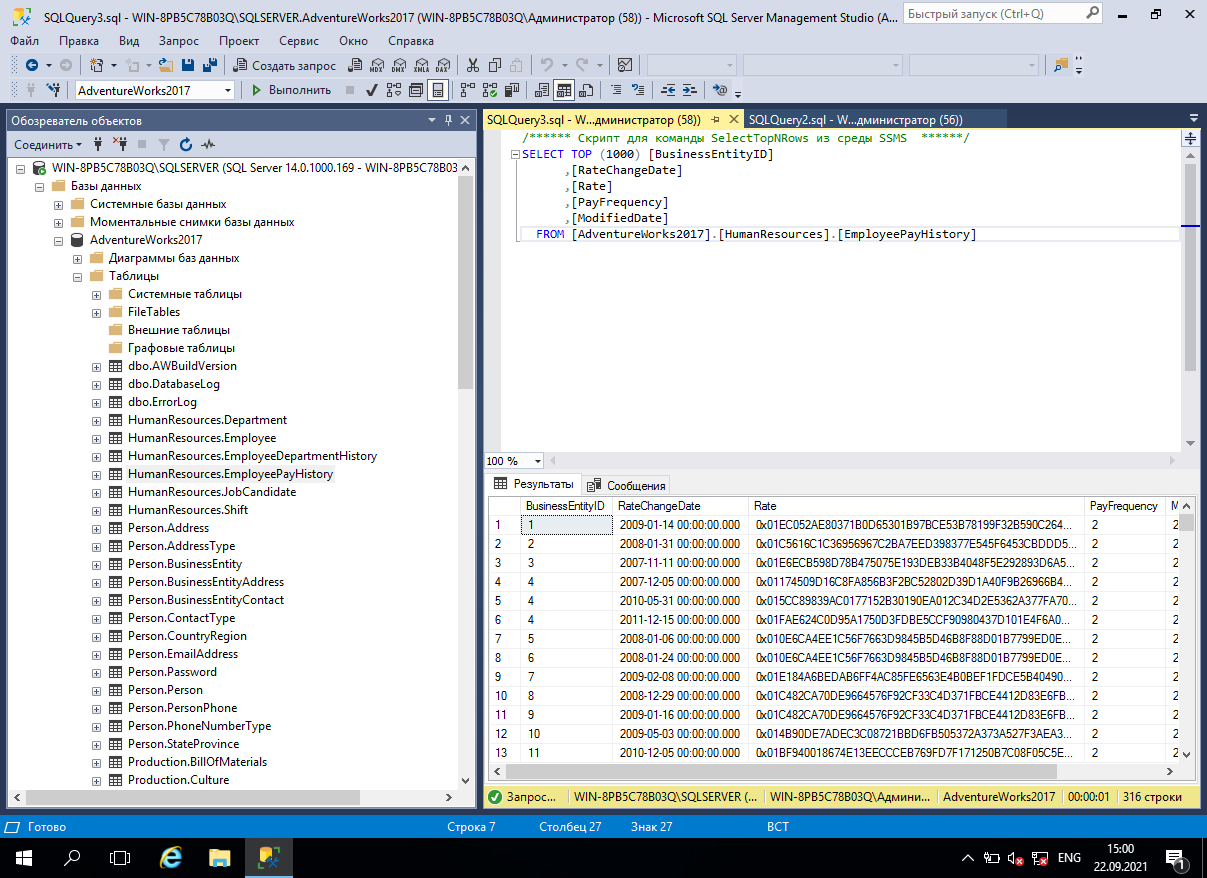Click the ENG language indicator in tray
This screenshot has height=878, width=1207.
[1069, 858]
